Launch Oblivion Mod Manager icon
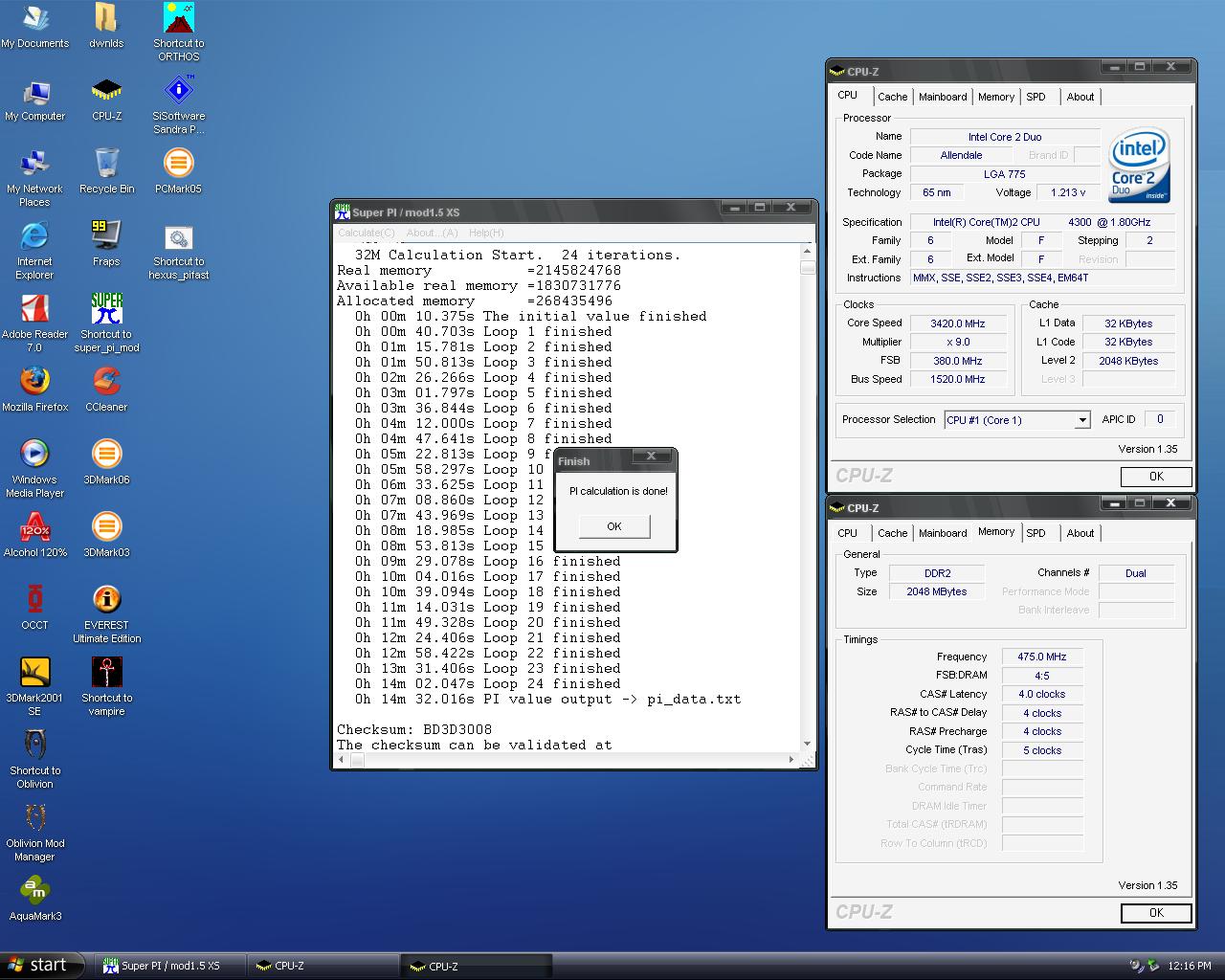This screenshot has width=1225, height=980. click(x=35, y=832)
